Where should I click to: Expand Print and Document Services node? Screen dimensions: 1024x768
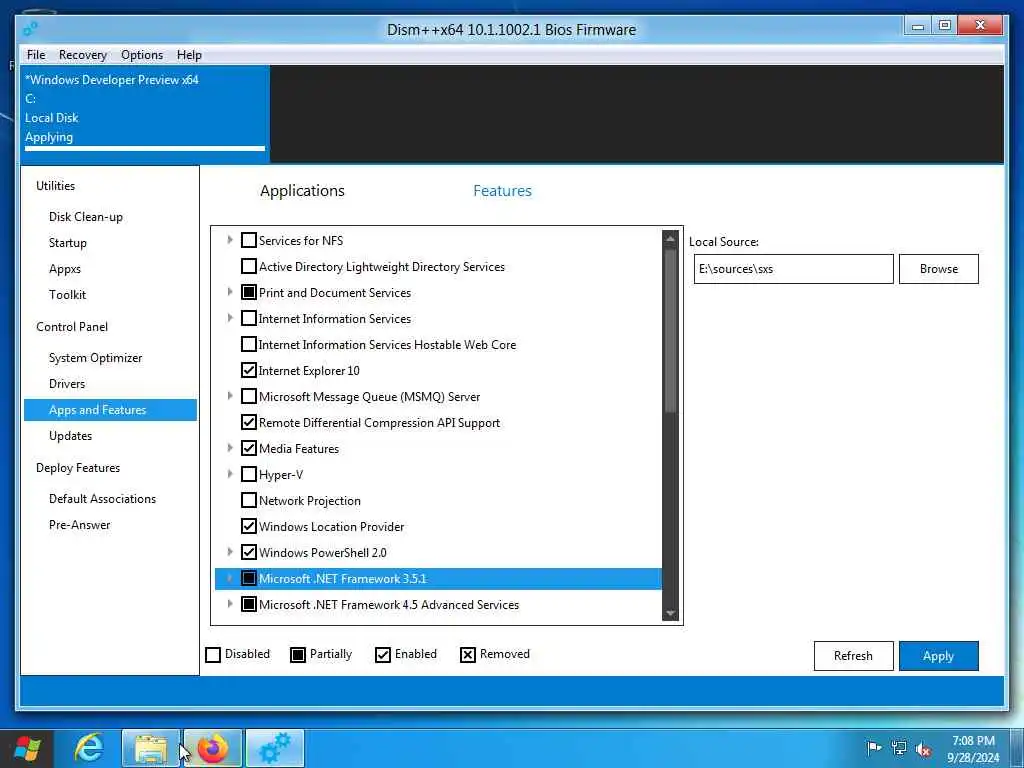(229, 292)
